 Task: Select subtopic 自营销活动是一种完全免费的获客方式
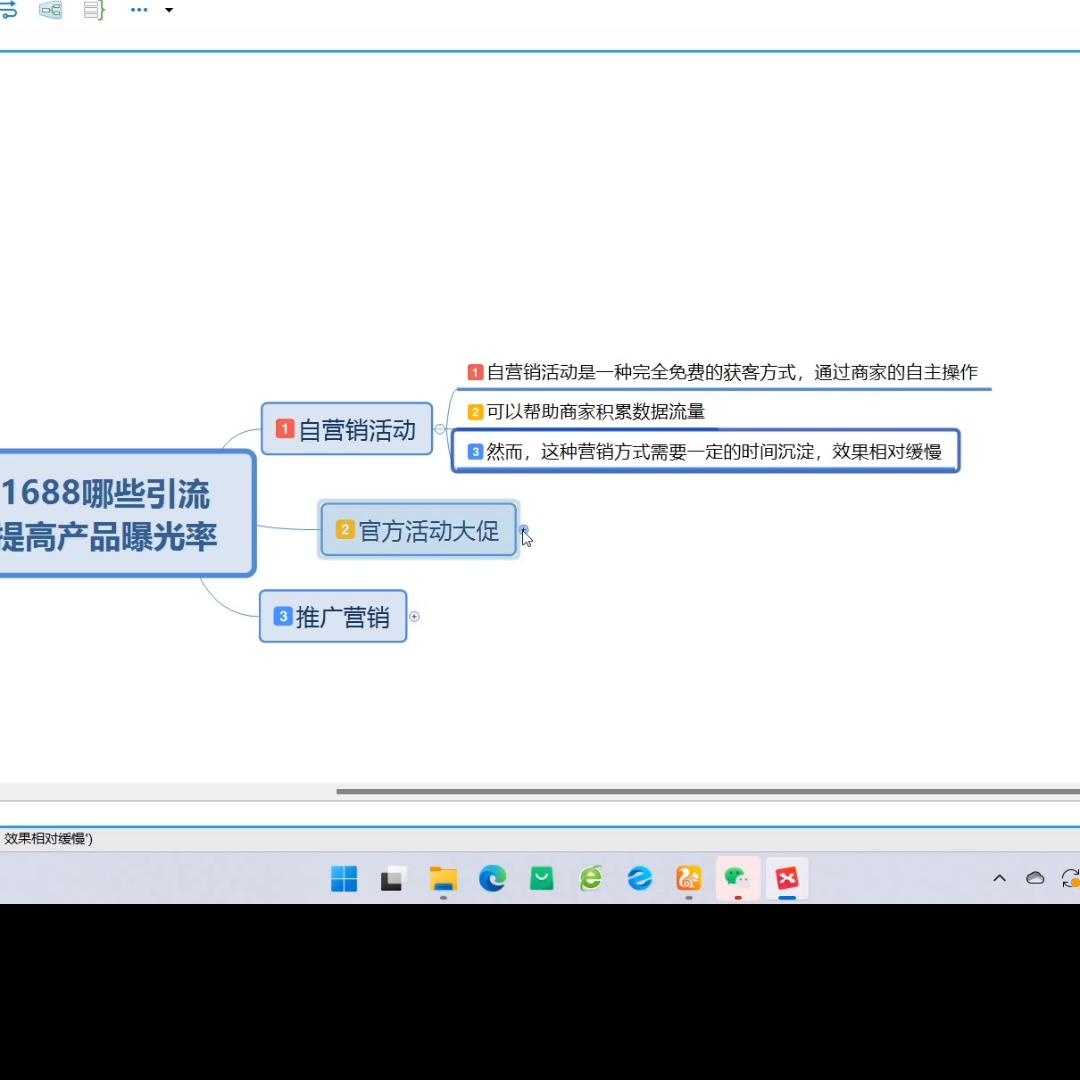(723, 373)
